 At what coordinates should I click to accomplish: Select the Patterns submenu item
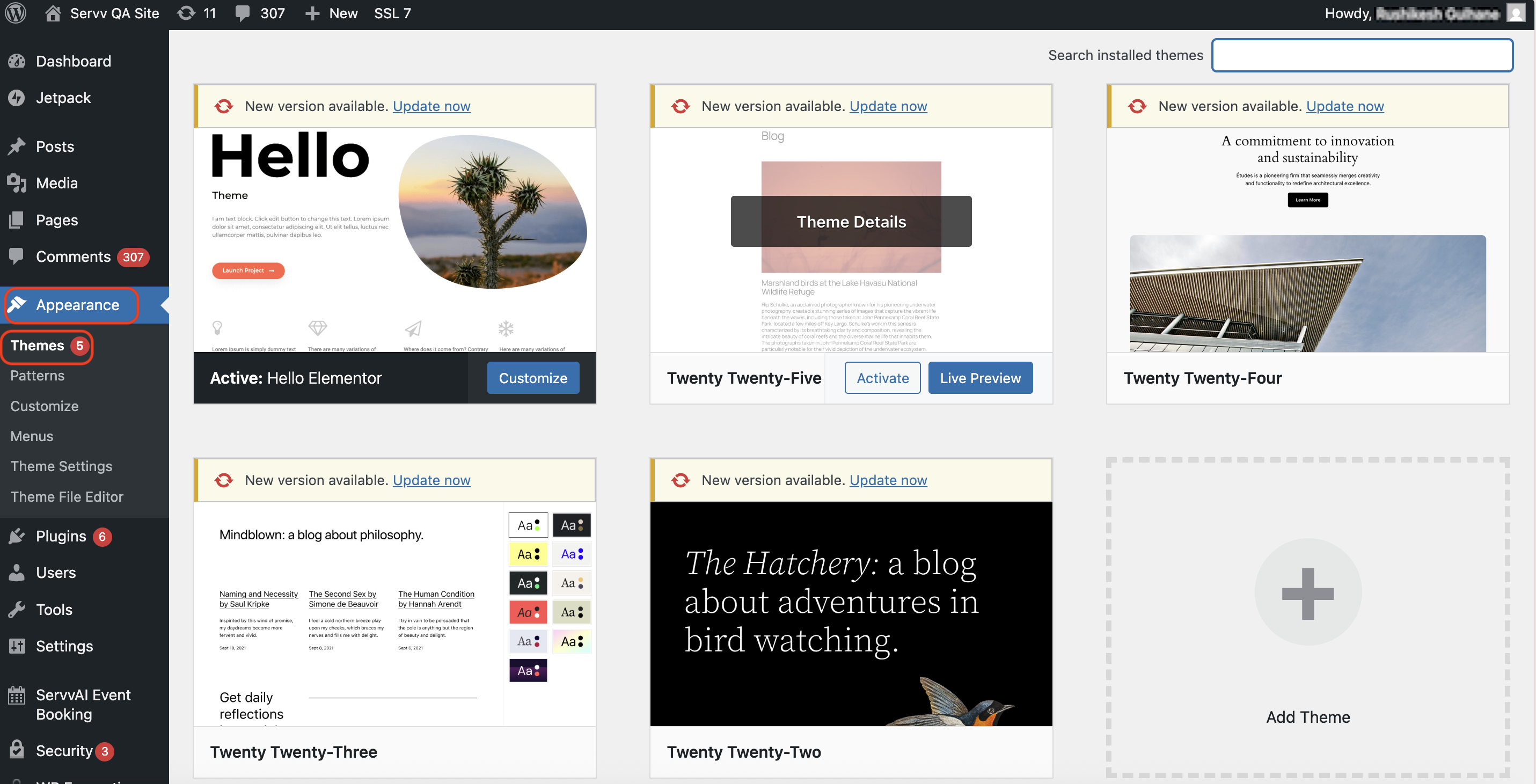[37, 376]
